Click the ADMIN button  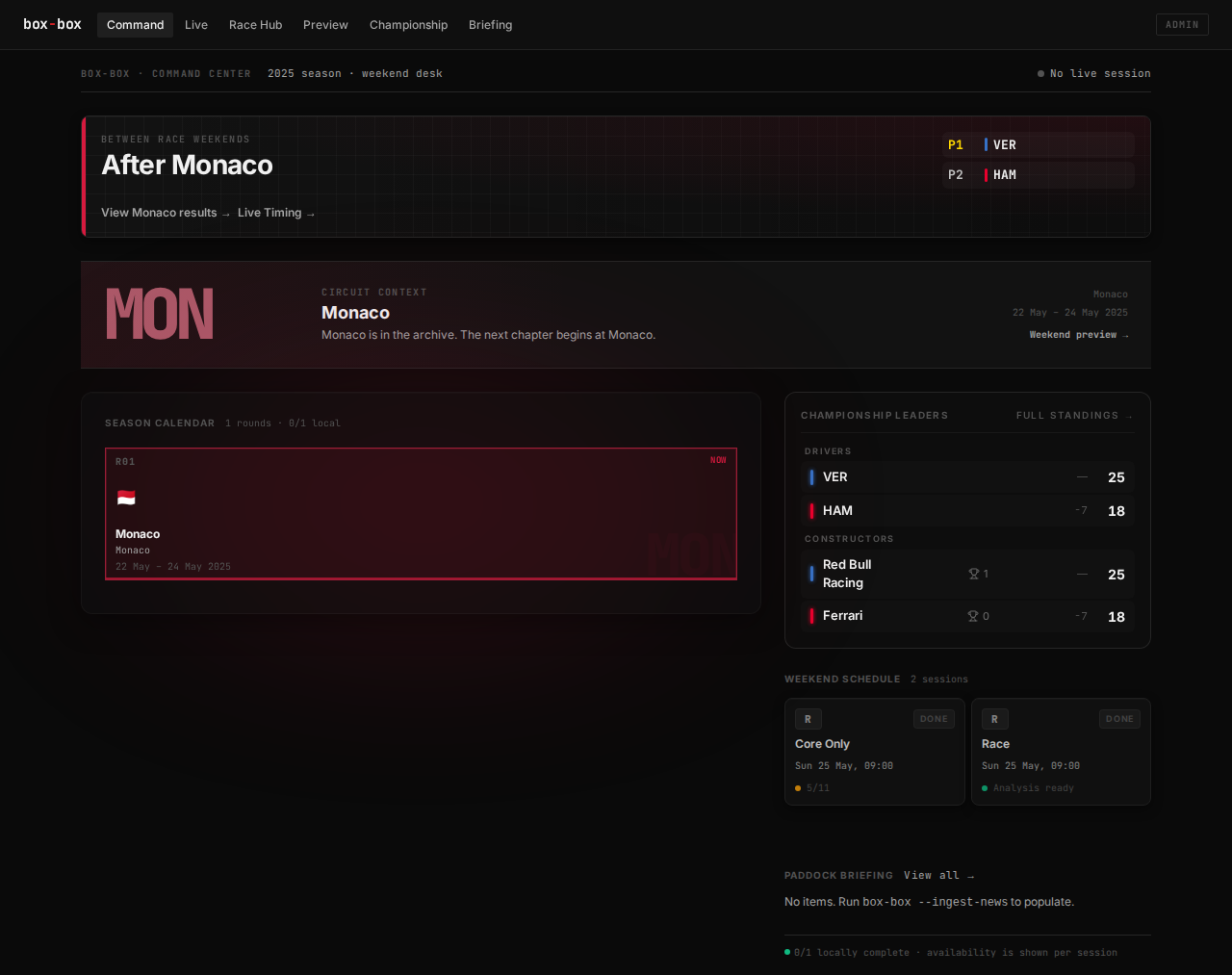pyautogui.click(x=1182, y=25)
